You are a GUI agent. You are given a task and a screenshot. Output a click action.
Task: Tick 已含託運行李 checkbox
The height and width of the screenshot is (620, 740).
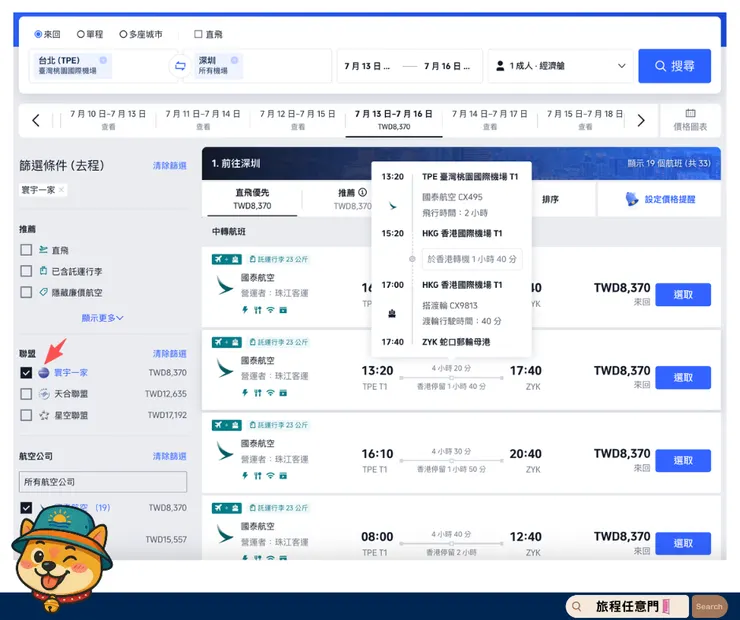(x=26, y=271)
